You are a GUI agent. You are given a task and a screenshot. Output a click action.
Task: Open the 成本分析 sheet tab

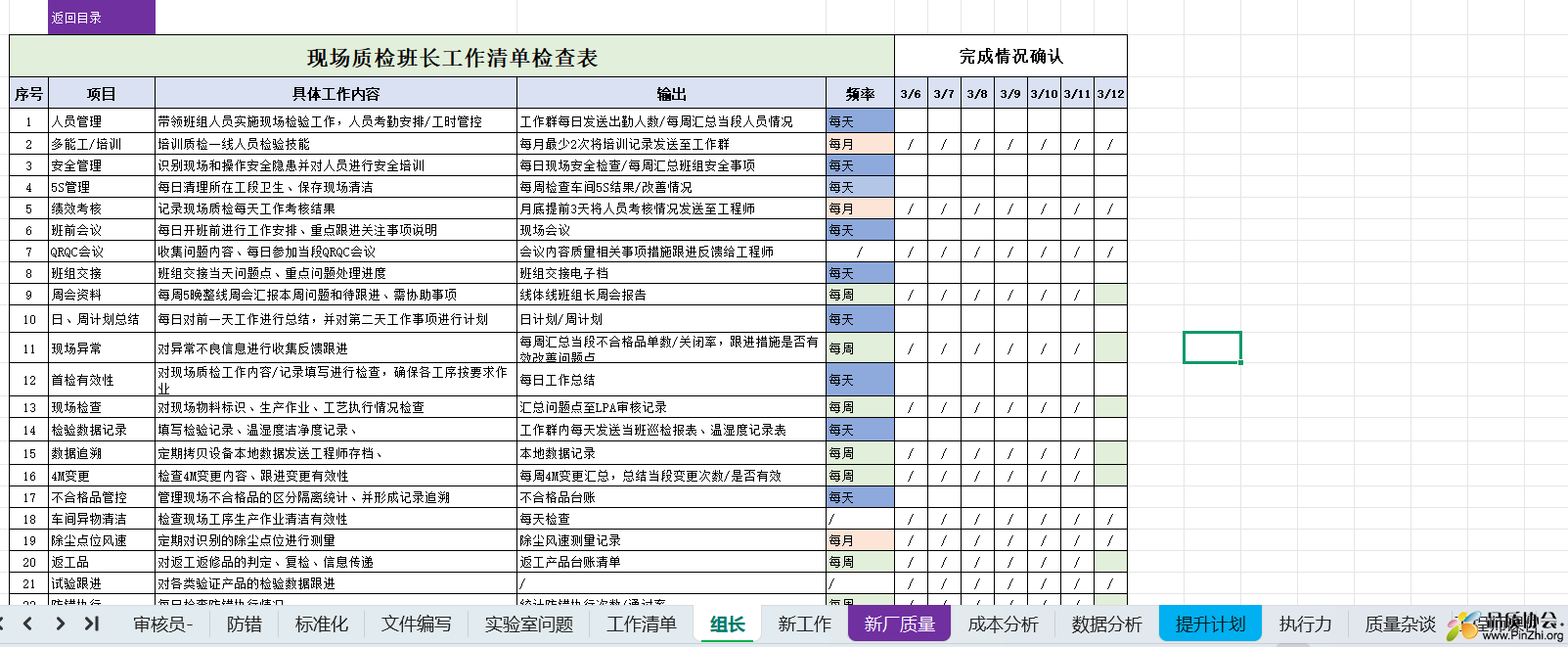1004,624
